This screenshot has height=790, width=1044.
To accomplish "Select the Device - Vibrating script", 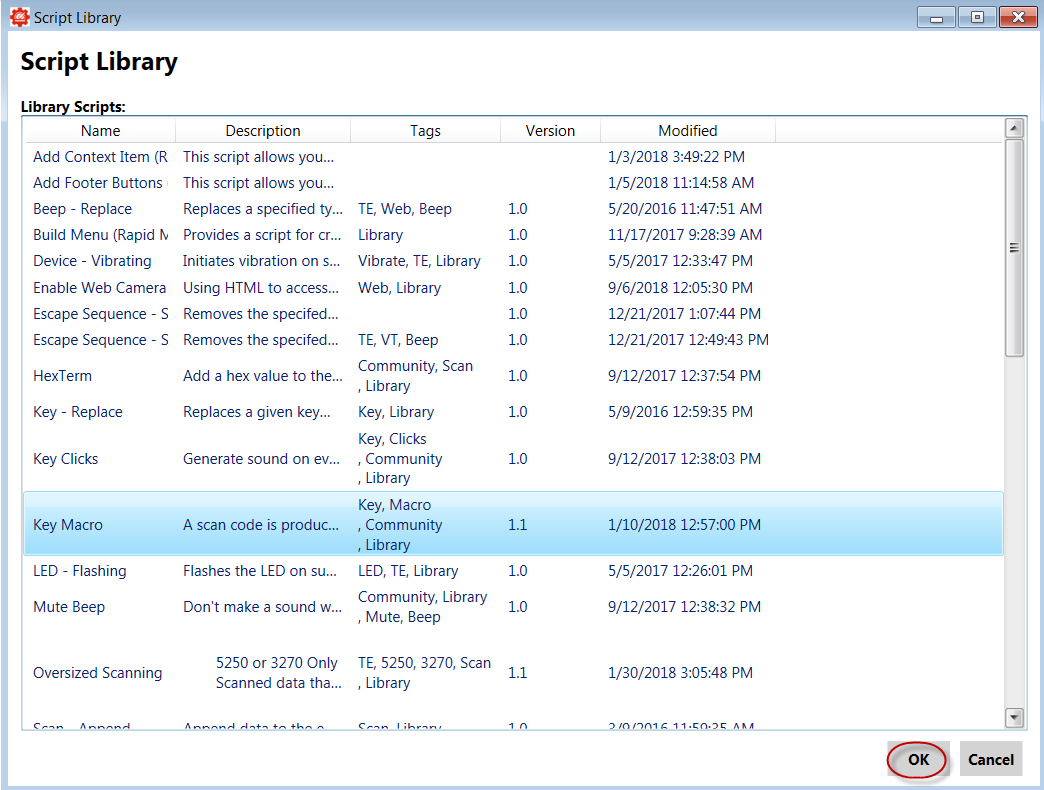I will click(x=513, y=261).
